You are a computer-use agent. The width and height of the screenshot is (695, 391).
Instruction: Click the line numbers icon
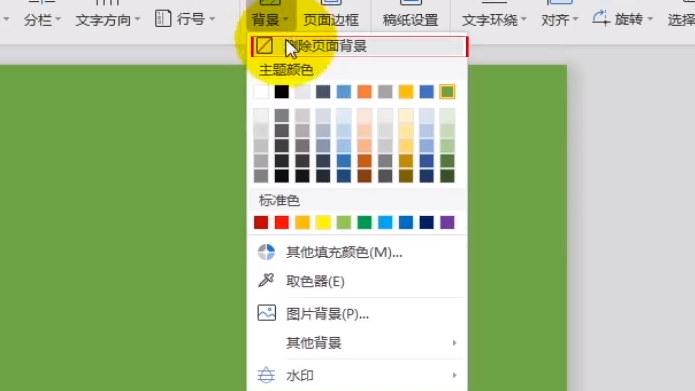(x=163, y=19)
